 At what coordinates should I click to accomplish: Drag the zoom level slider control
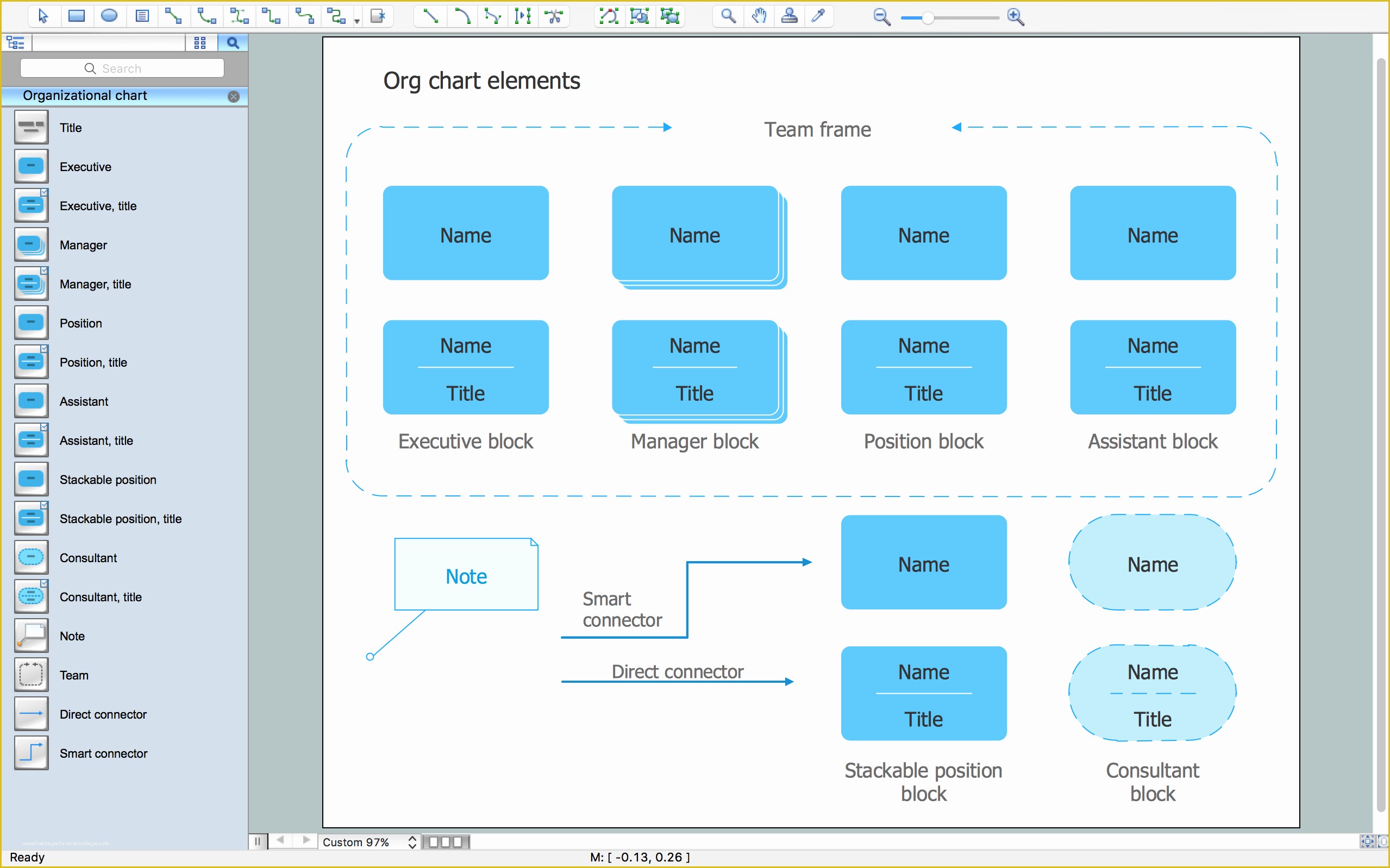point(925,16)
